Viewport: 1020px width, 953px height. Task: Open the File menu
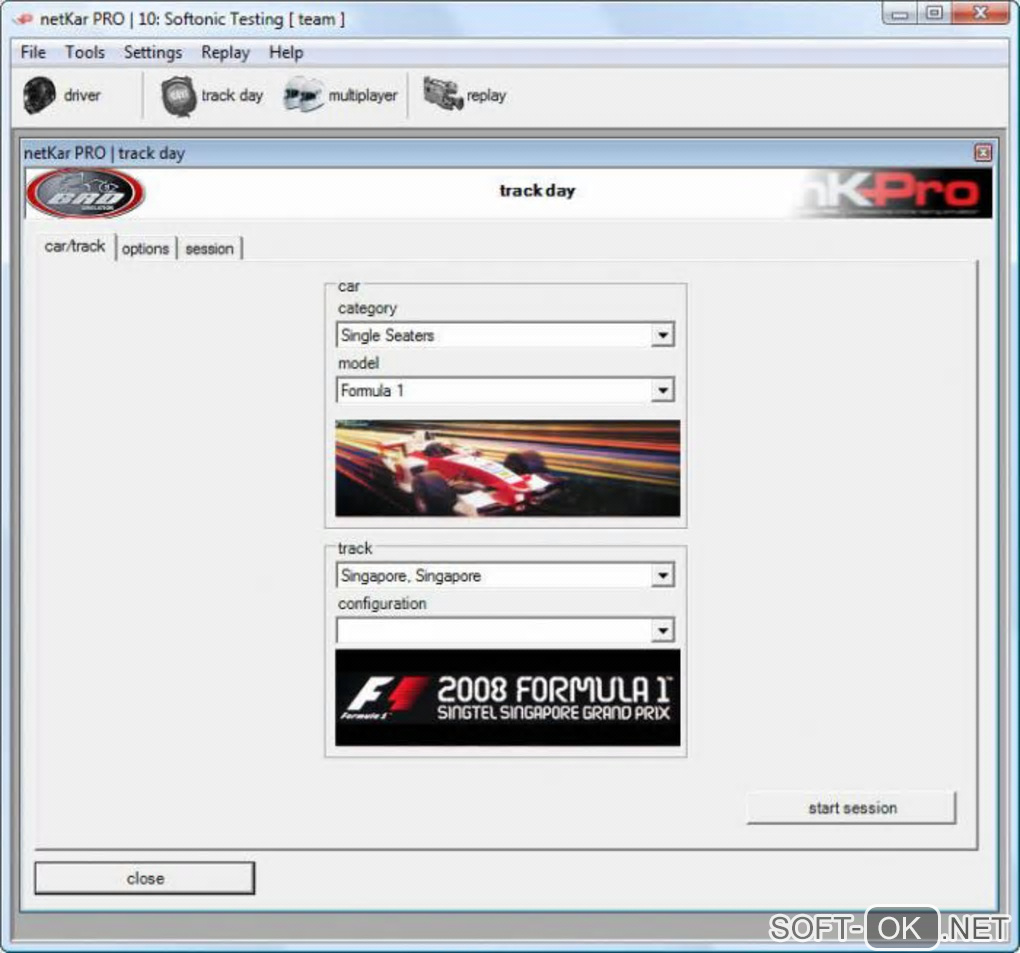[x=33, y=52]
